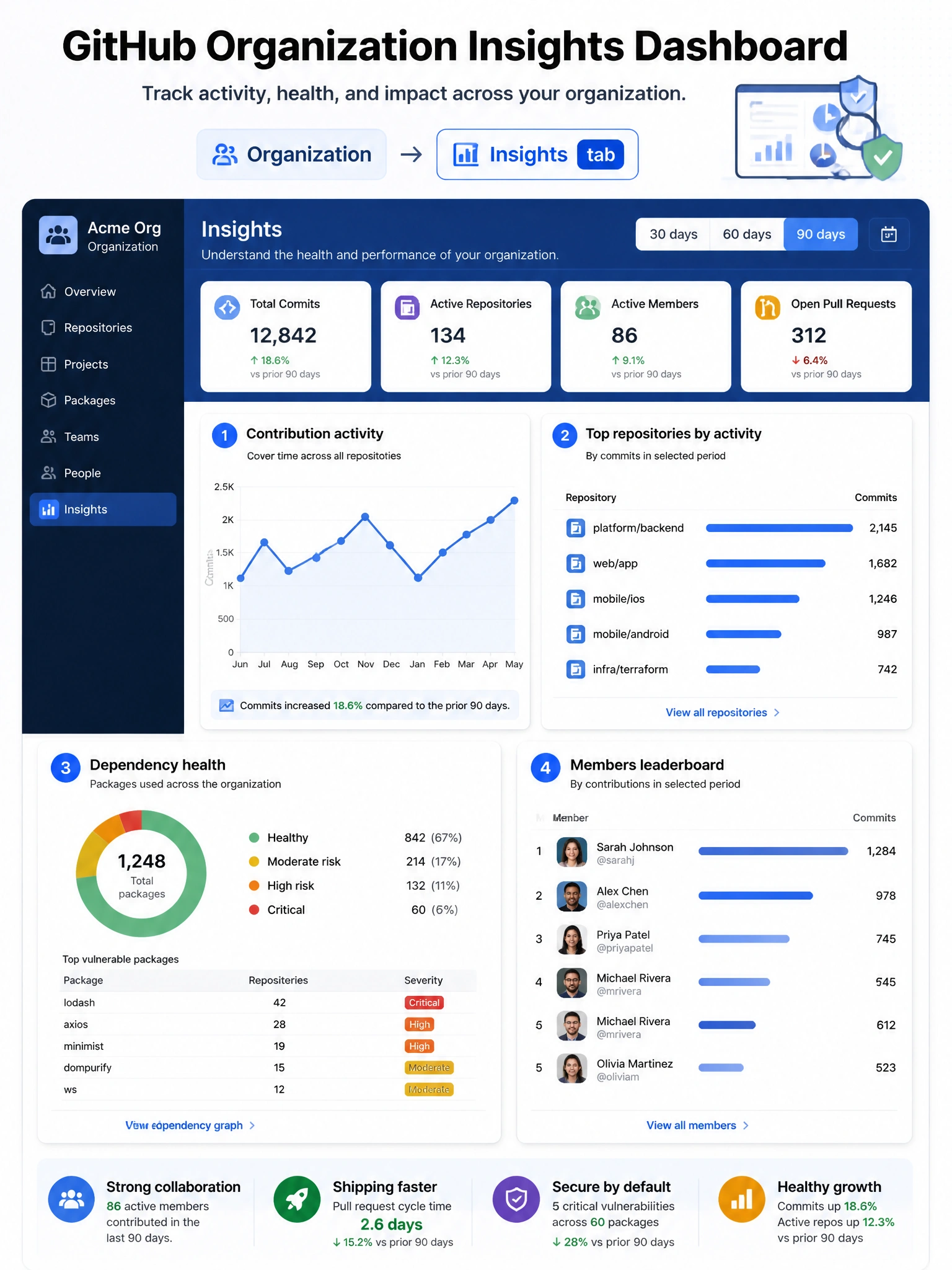Click the High risk orange legend dot
Screen dimensions: 952x1270
tap(253, 886)
